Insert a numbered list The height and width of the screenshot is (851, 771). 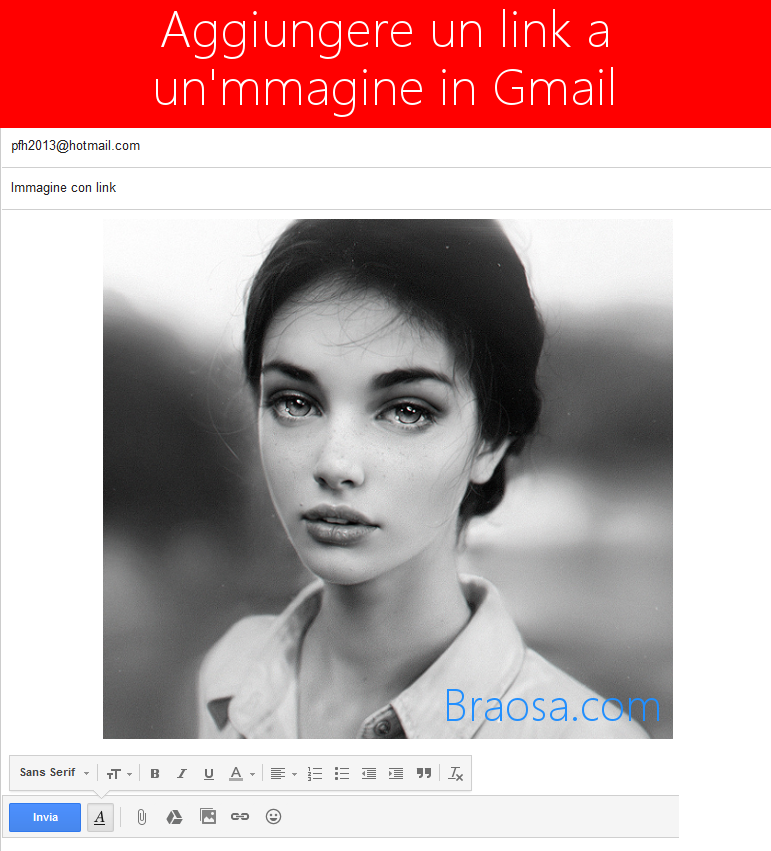tap(315, 773)
